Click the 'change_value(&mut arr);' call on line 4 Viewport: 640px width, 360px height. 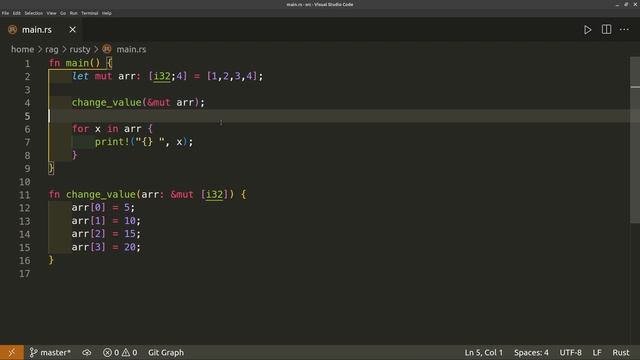pos(138,102)
